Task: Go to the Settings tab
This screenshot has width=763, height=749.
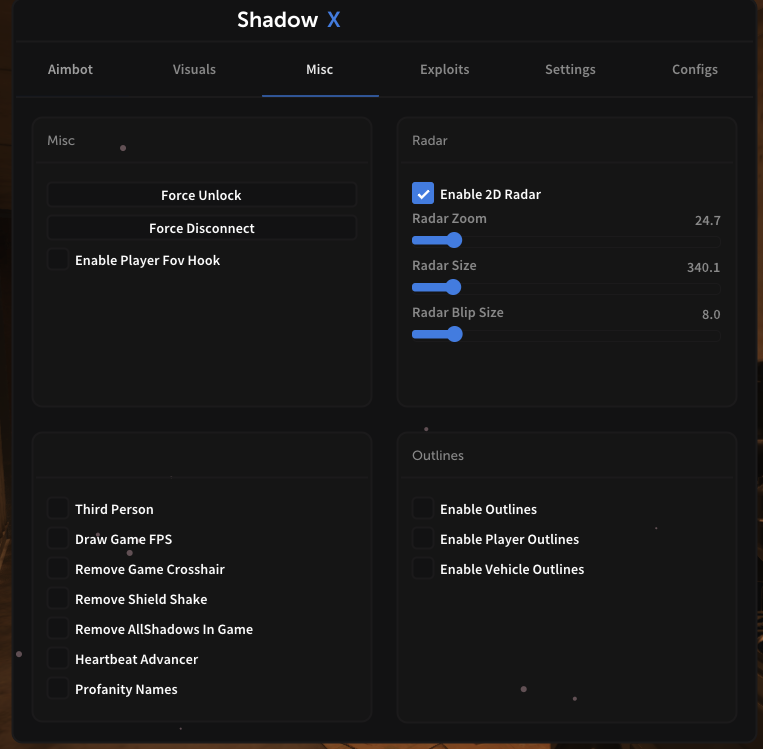Action: click(x=570, y=70)
